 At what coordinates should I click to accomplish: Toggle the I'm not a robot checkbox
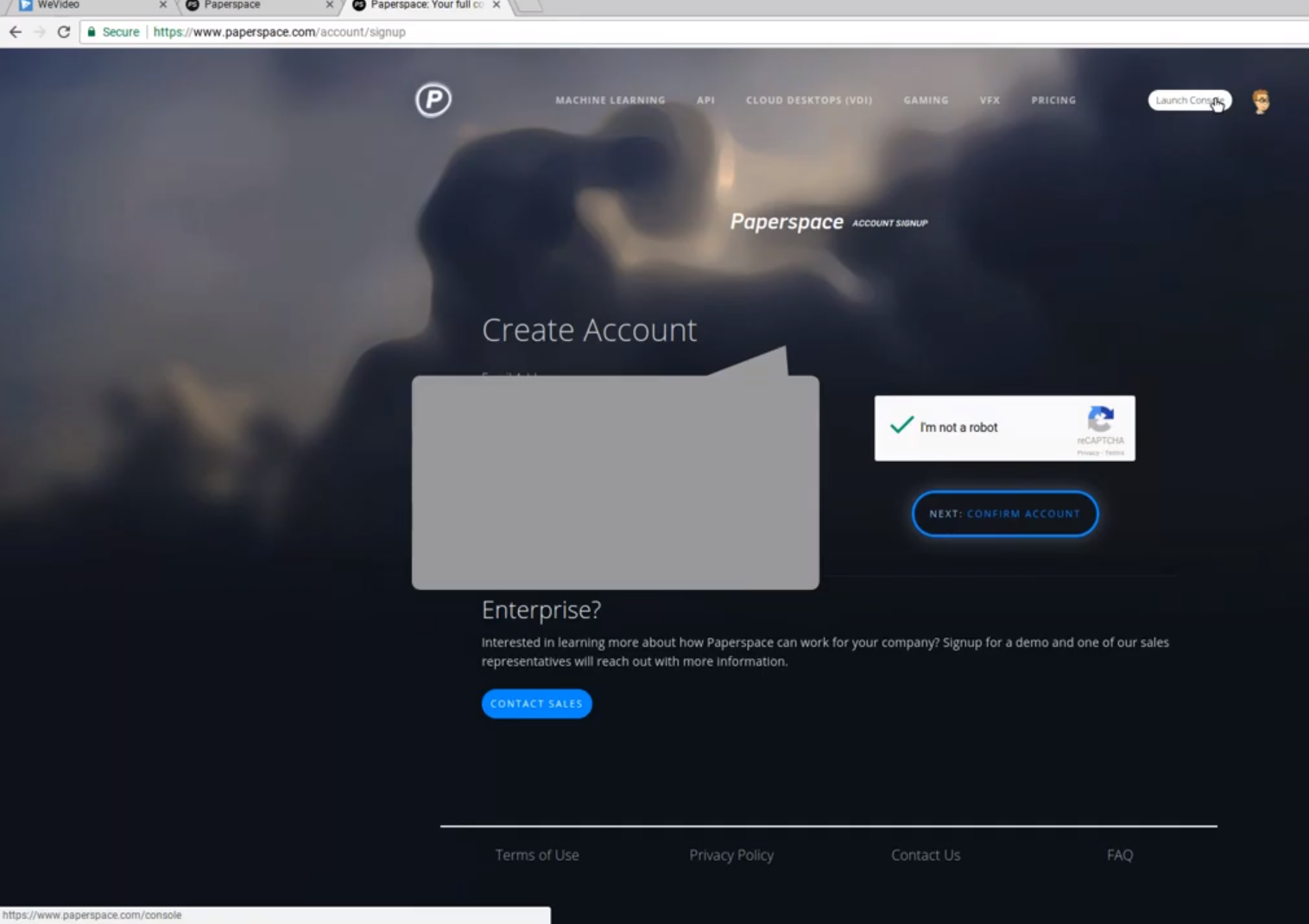coord(902,426)
